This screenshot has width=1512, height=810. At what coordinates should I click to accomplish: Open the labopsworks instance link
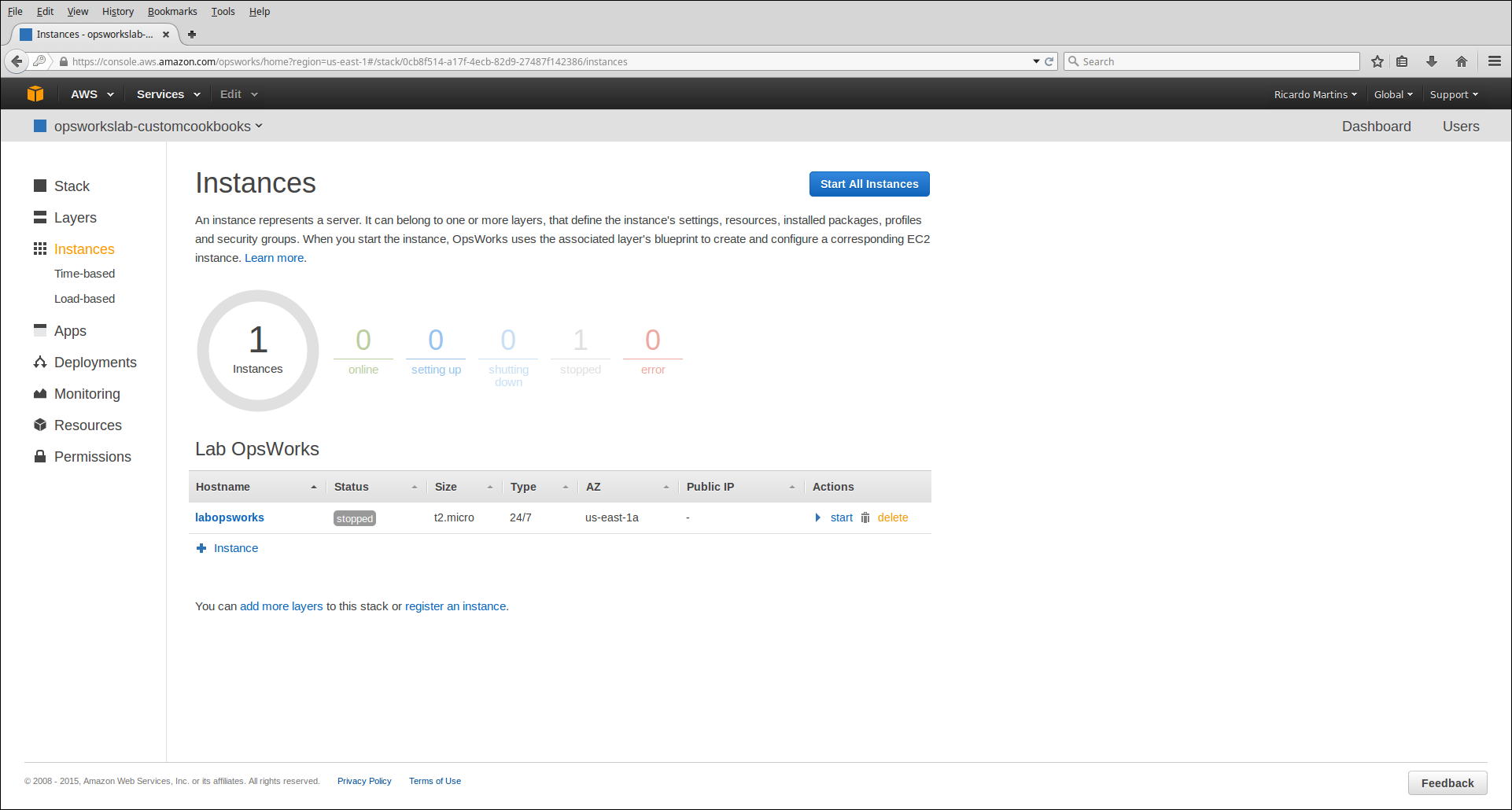(230, 517)
